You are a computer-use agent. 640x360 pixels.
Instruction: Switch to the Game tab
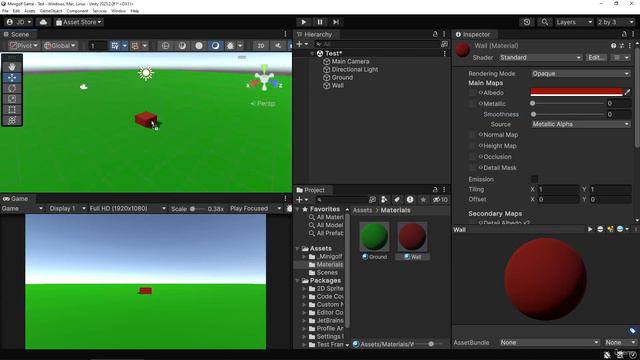pyautogui.click(x=16, y=199)
